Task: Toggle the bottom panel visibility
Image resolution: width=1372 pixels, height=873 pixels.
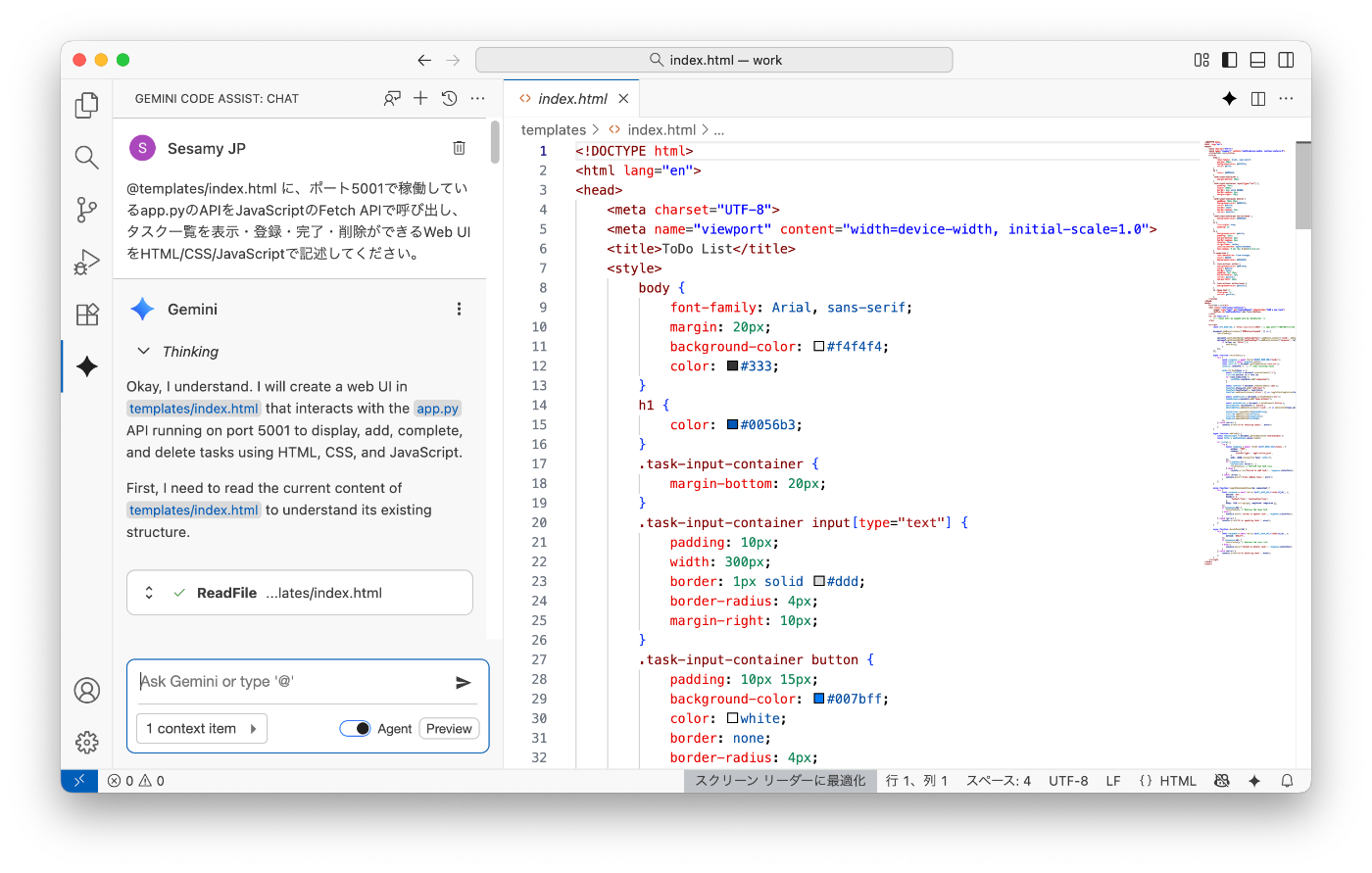Action: [1258, 60]
